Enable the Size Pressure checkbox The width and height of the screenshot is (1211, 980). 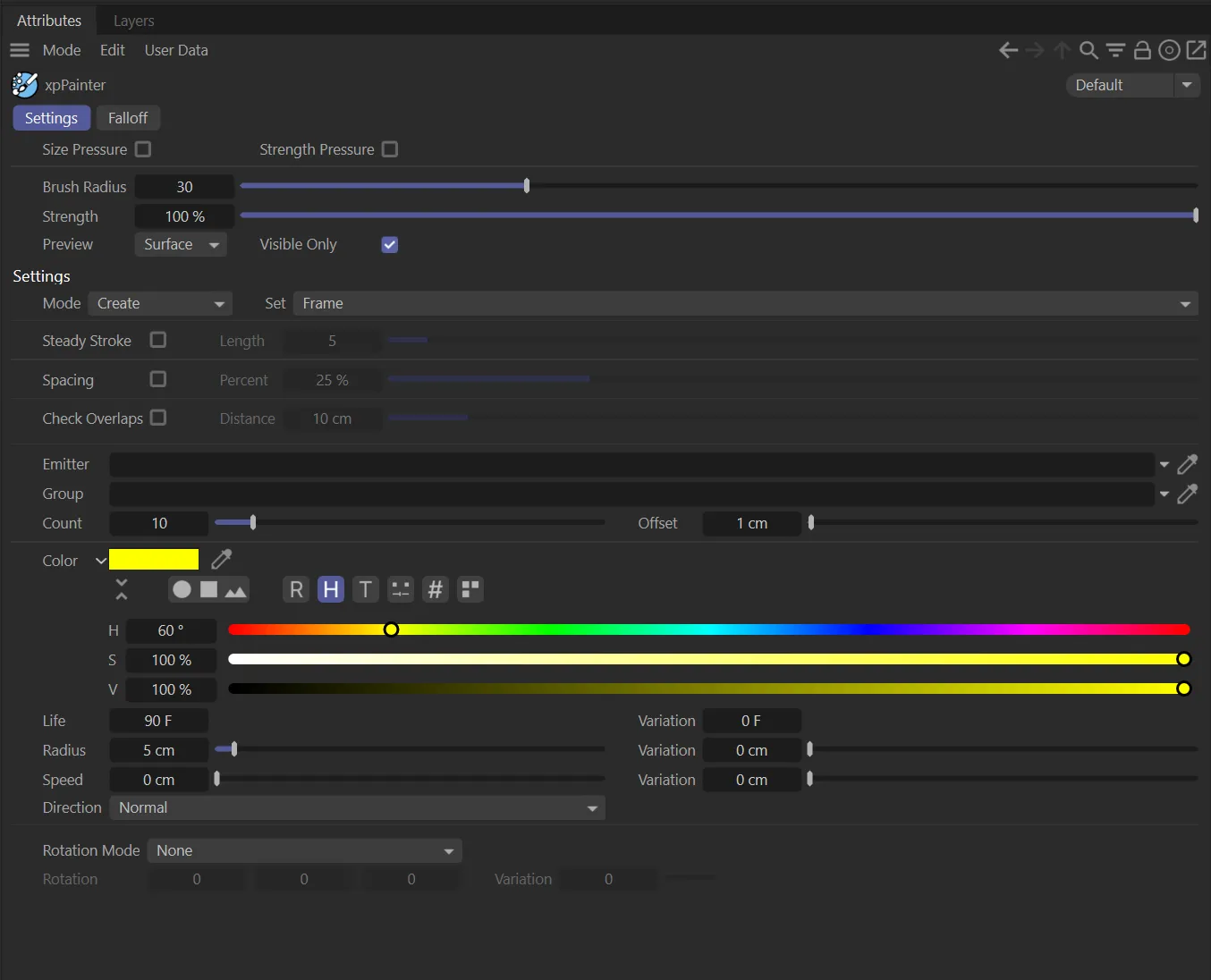pos(143,149)
